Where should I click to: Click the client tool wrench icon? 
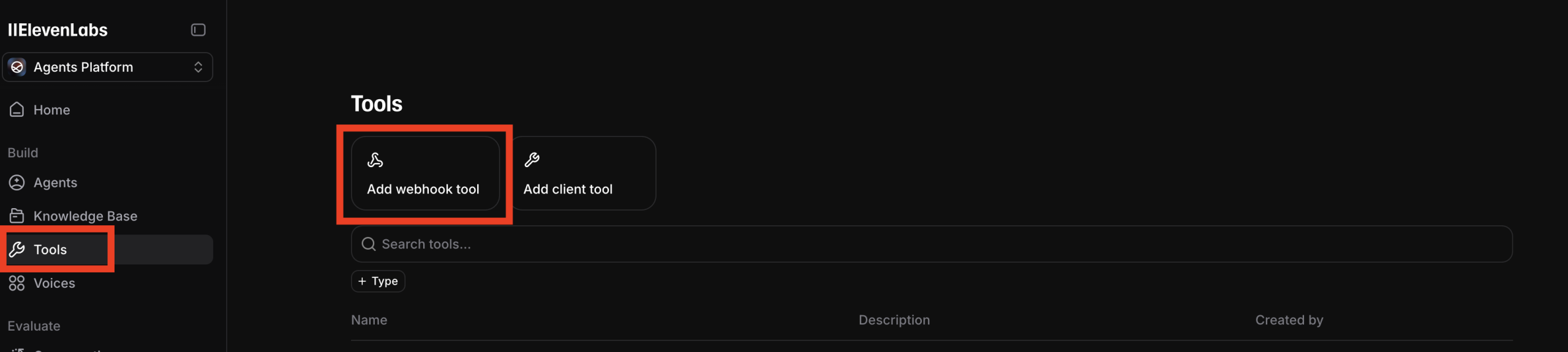532,160
